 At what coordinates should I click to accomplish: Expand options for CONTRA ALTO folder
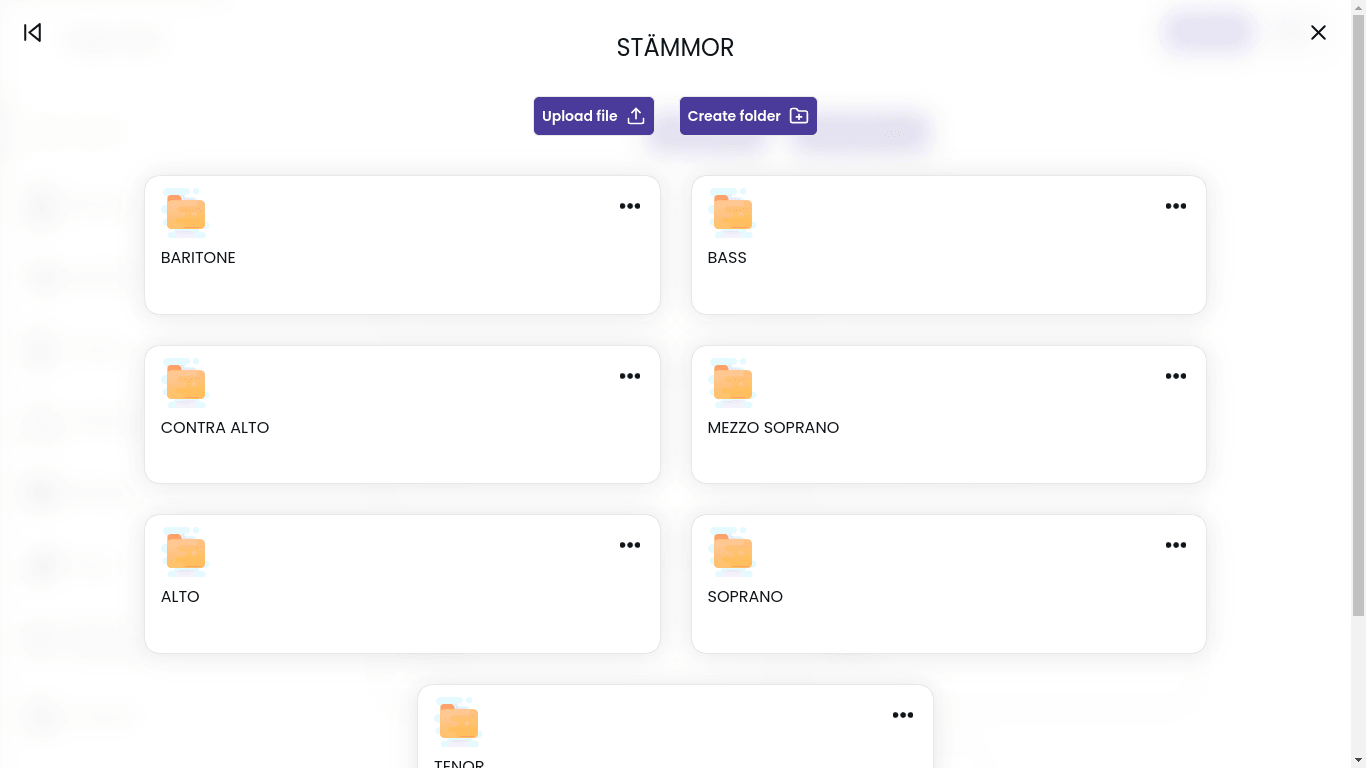tap(629, 376)
